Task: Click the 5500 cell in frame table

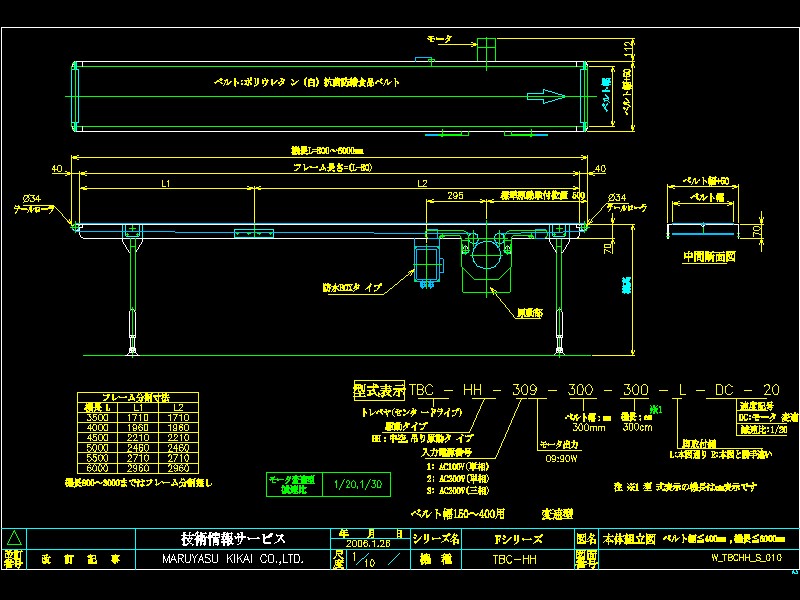Action: 97,458
